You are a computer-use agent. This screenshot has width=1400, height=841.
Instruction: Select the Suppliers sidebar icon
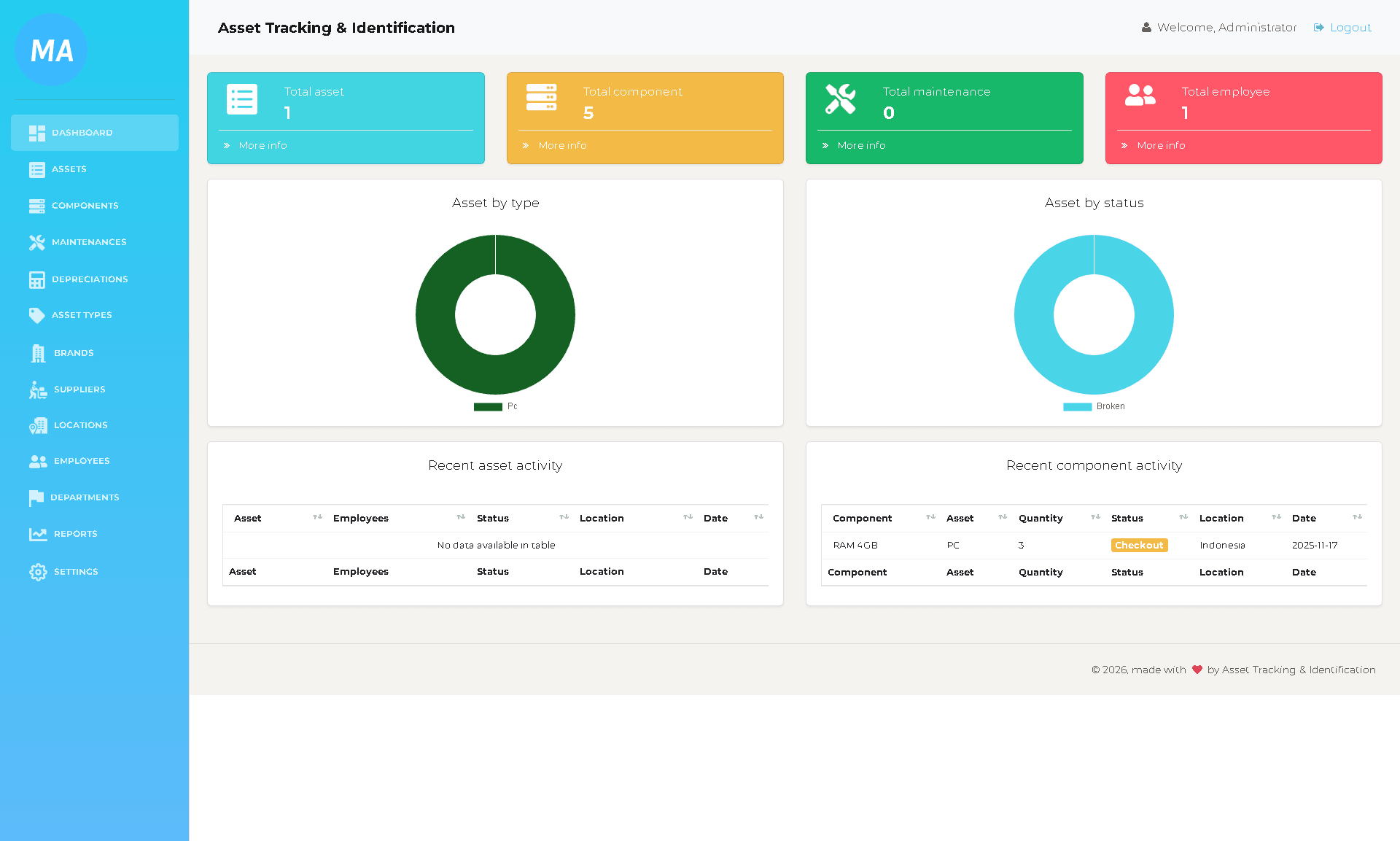coord(37,389)
